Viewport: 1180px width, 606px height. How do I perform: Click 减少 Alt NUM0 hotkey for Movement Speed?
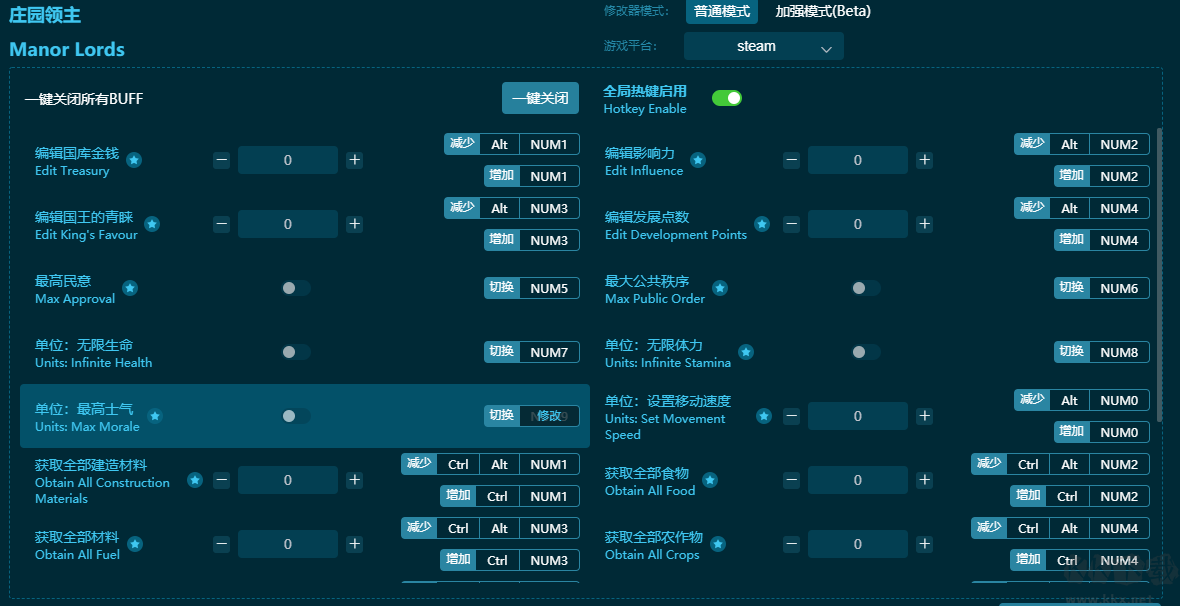(x=1081, y=400)
